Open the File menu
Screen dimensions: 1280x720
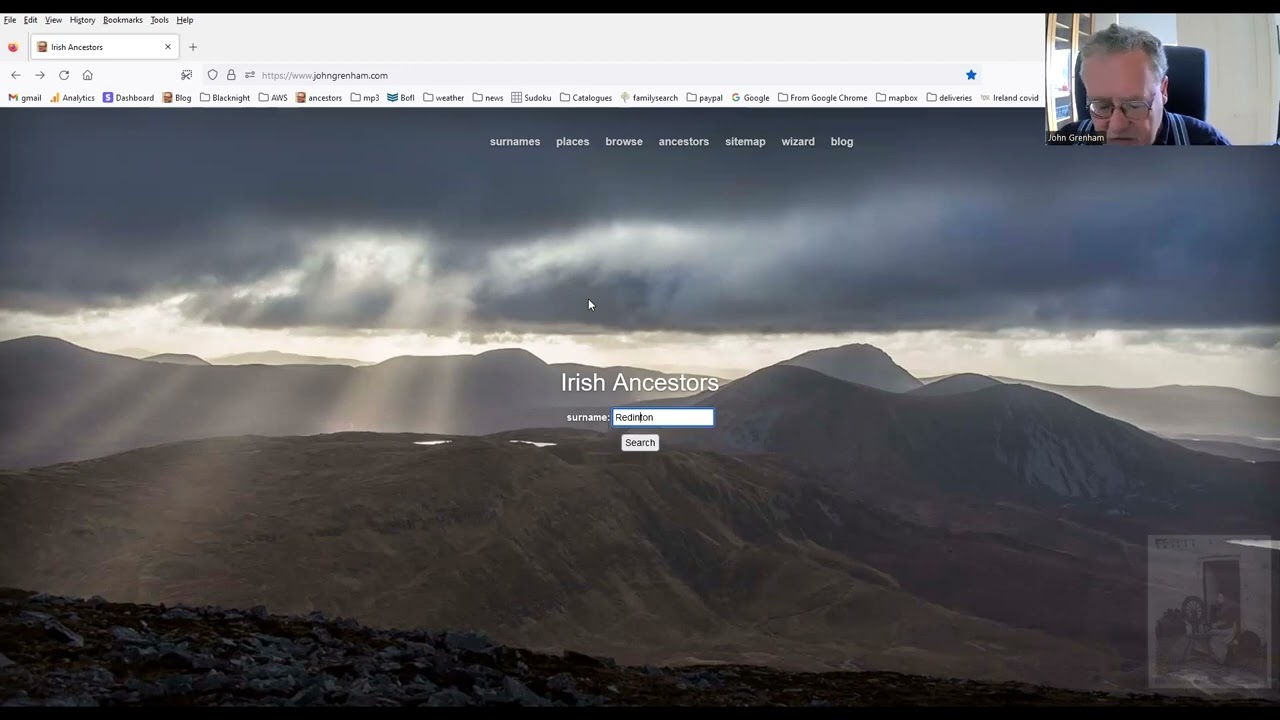pos(10,20)
